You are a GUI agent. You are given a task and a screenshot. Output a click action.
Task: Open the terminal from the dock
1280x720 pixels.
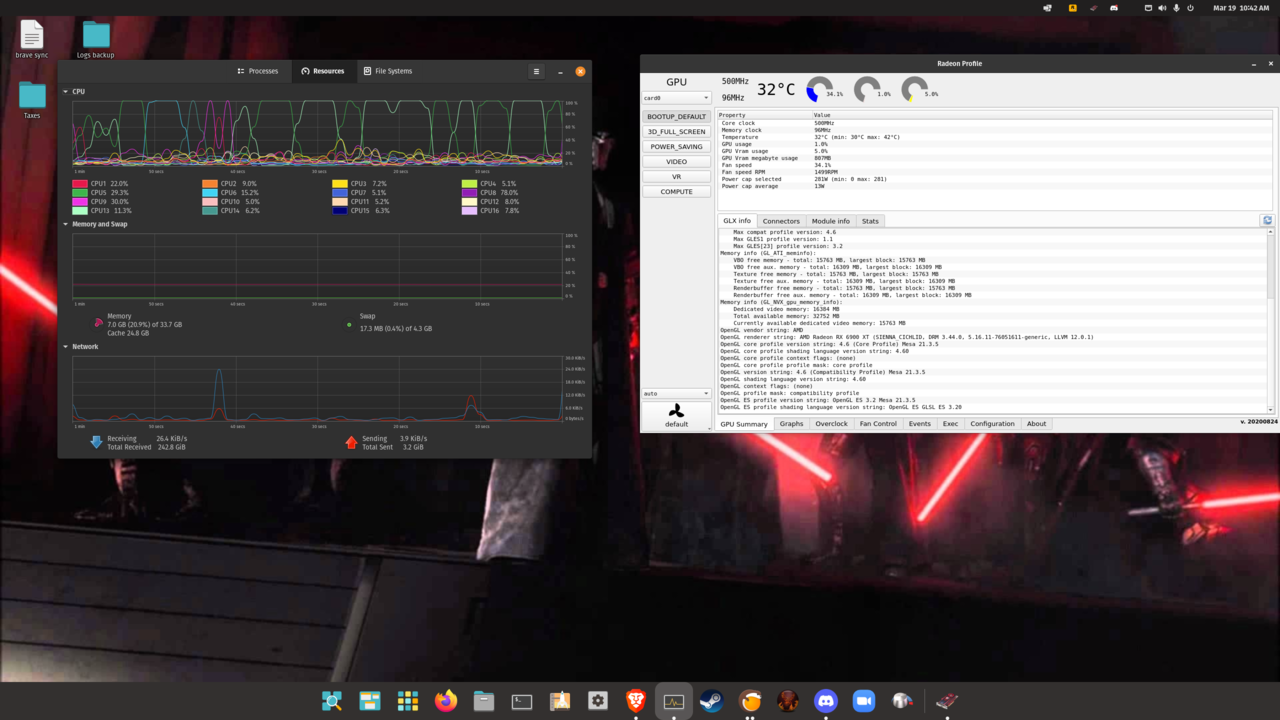tap(522, 702)
